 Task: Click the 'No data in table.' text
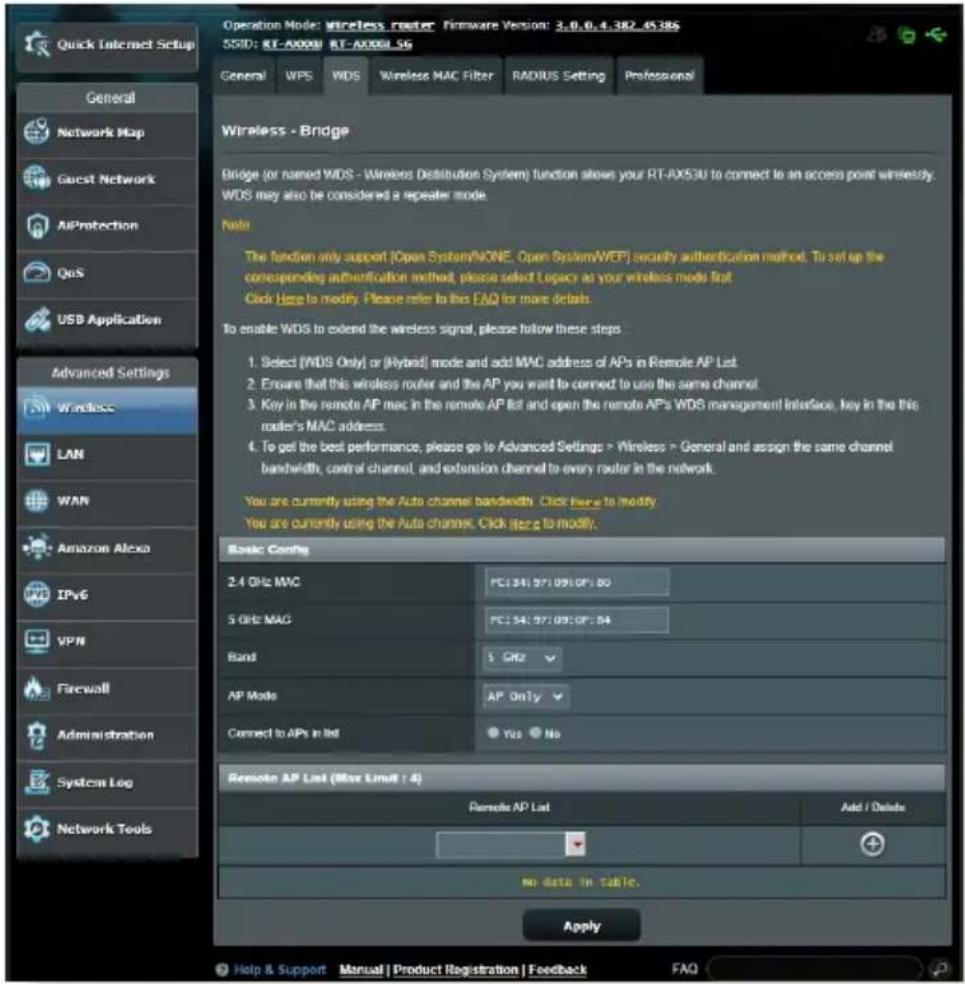(581, 882)
